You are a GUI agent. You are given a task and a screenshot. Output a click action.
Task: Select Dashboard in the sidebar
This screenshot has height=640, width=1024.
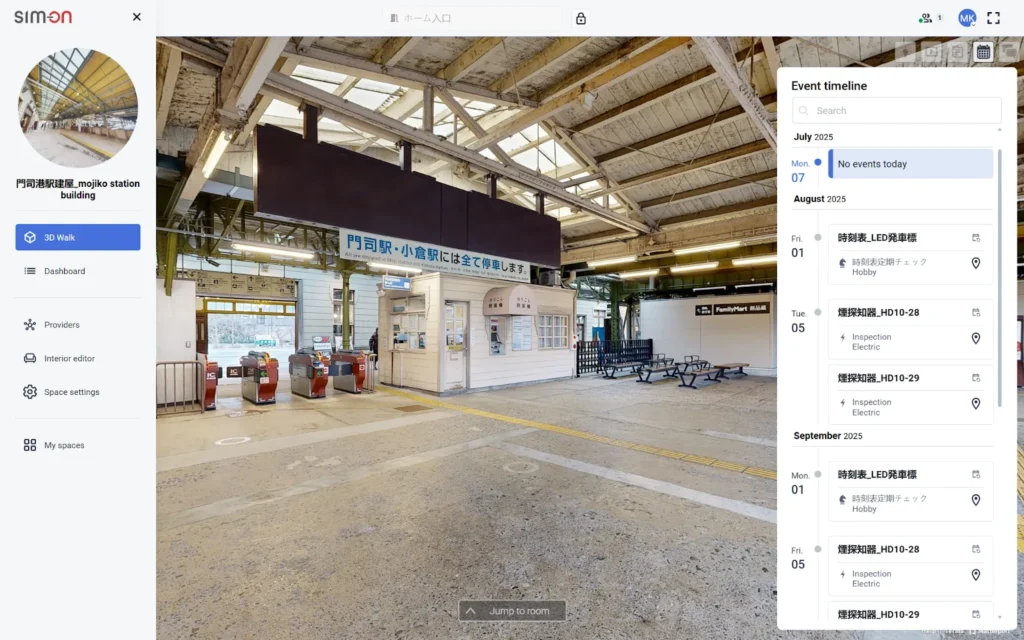tap(64, 271)
